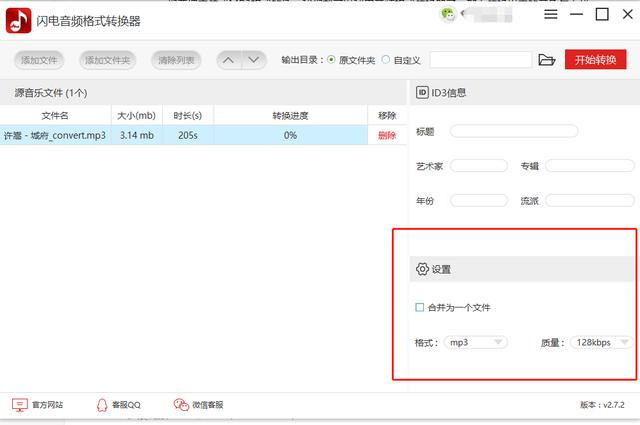Move the file down with the down arrow
Screen dimensions: 640x425
254,60
